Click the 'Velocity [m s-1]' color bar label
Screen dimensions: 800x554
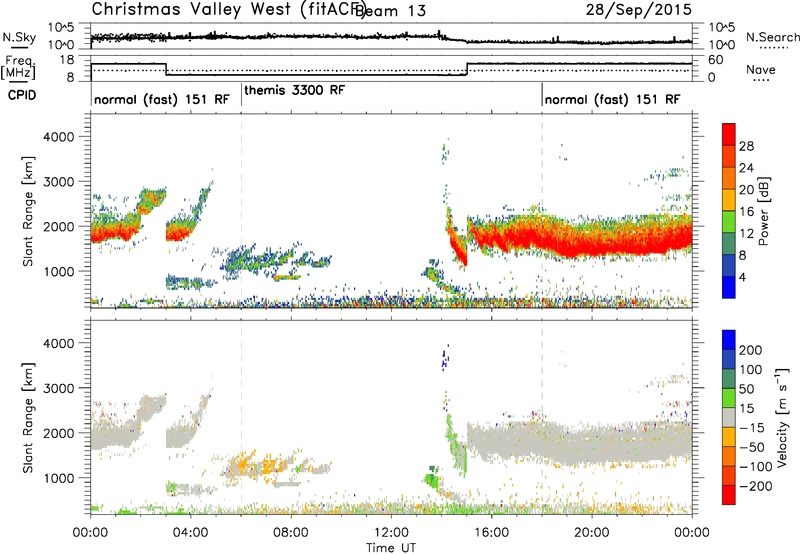[x=781, y=418]
